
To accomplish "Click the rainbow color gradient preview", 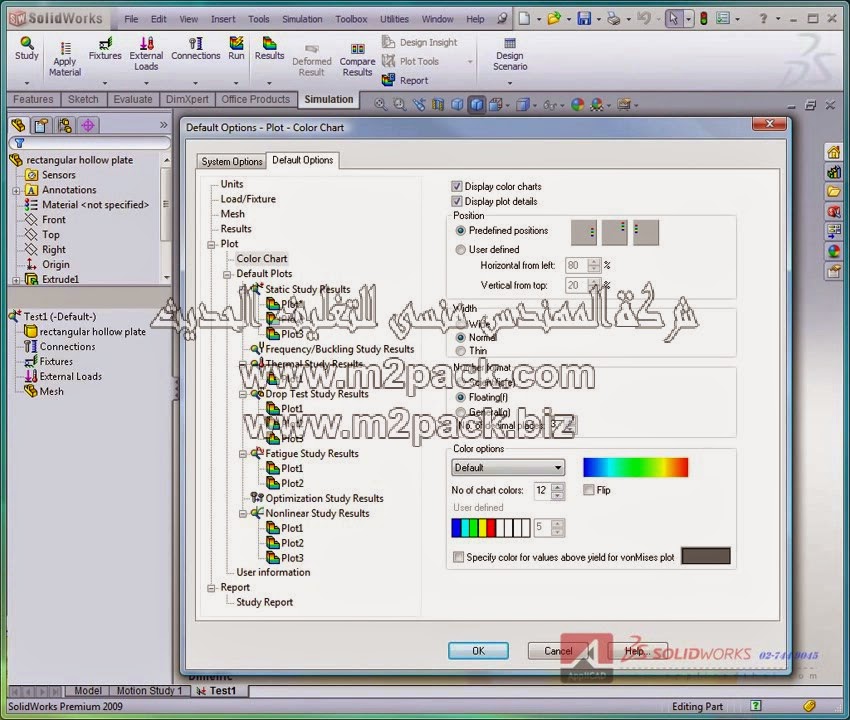I will tap(635, 467).
